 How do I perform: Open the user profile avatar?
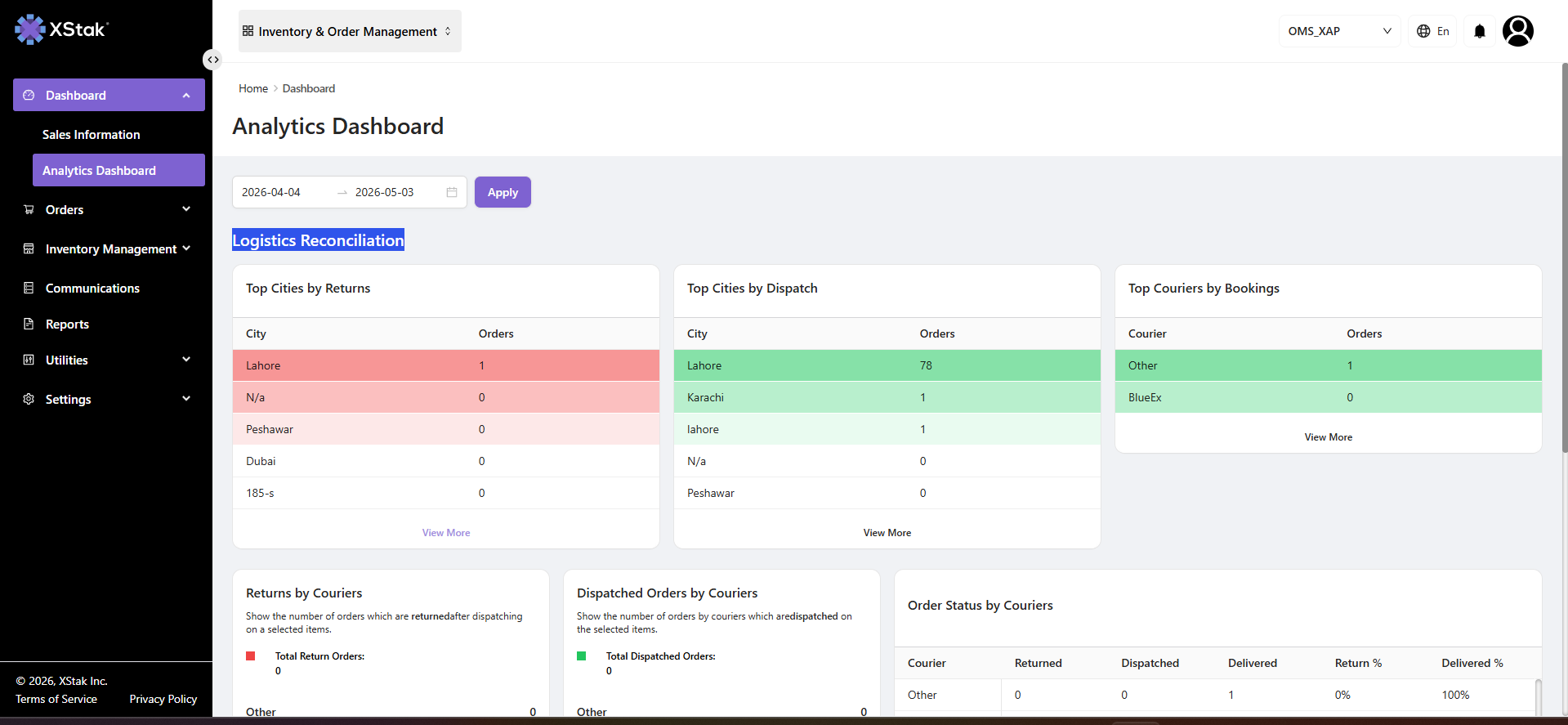click(1517, 31)
